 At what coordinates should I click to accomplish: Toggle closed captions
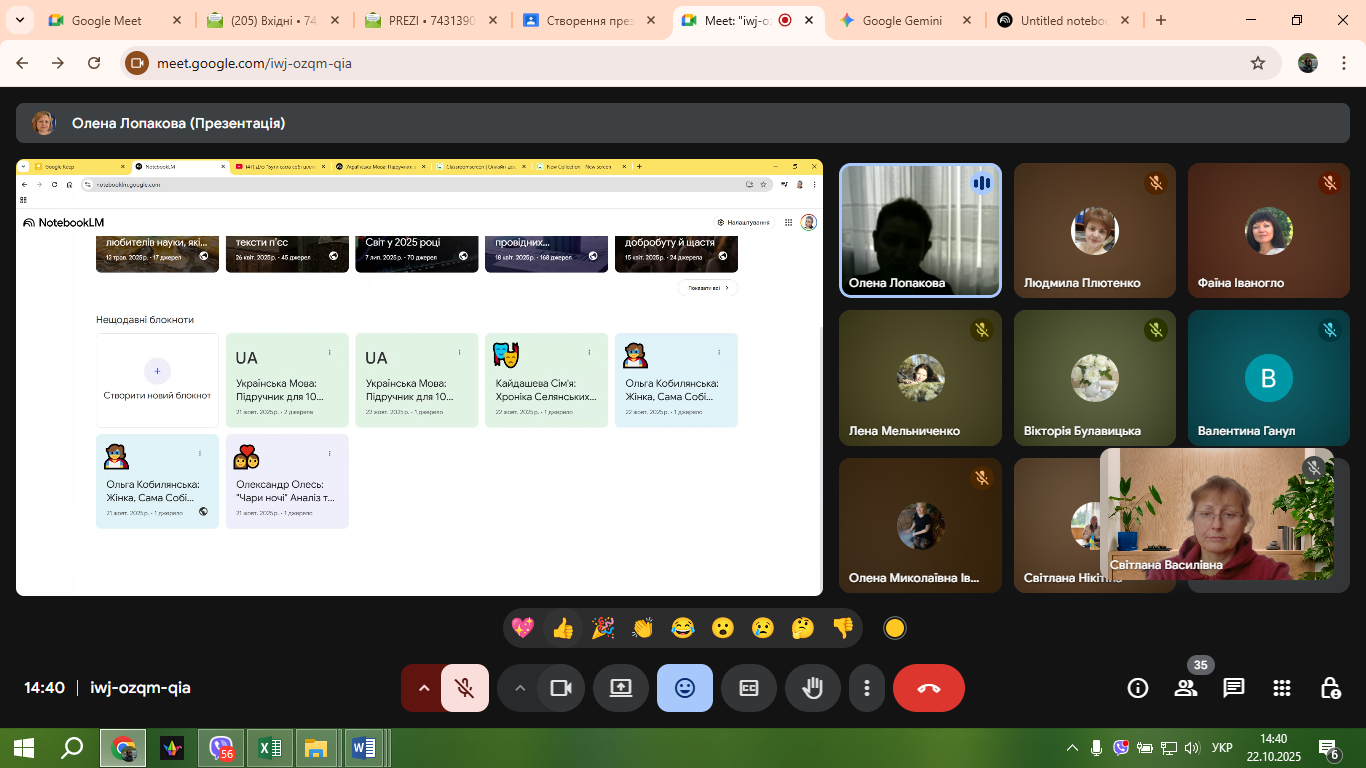[748, 688]
